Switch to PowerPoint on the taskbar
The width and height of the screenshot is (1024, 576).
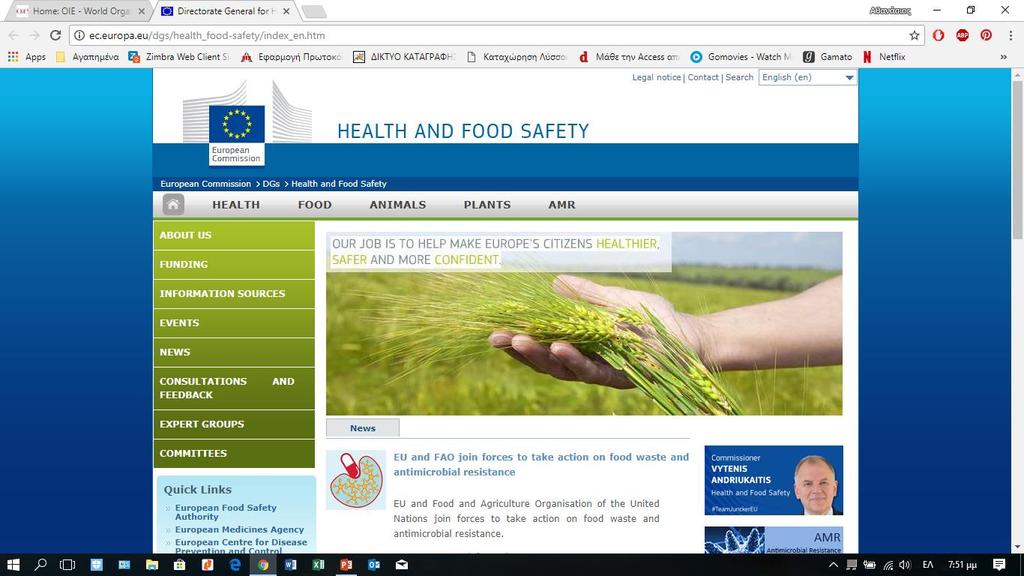point(346,564)
